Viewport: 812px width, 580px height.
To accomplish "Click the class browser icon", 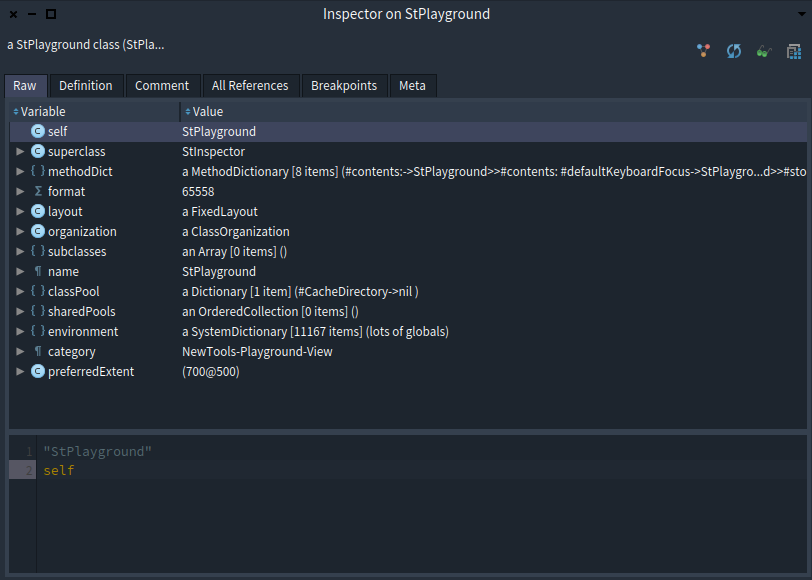I will click(x=794, y=51).
